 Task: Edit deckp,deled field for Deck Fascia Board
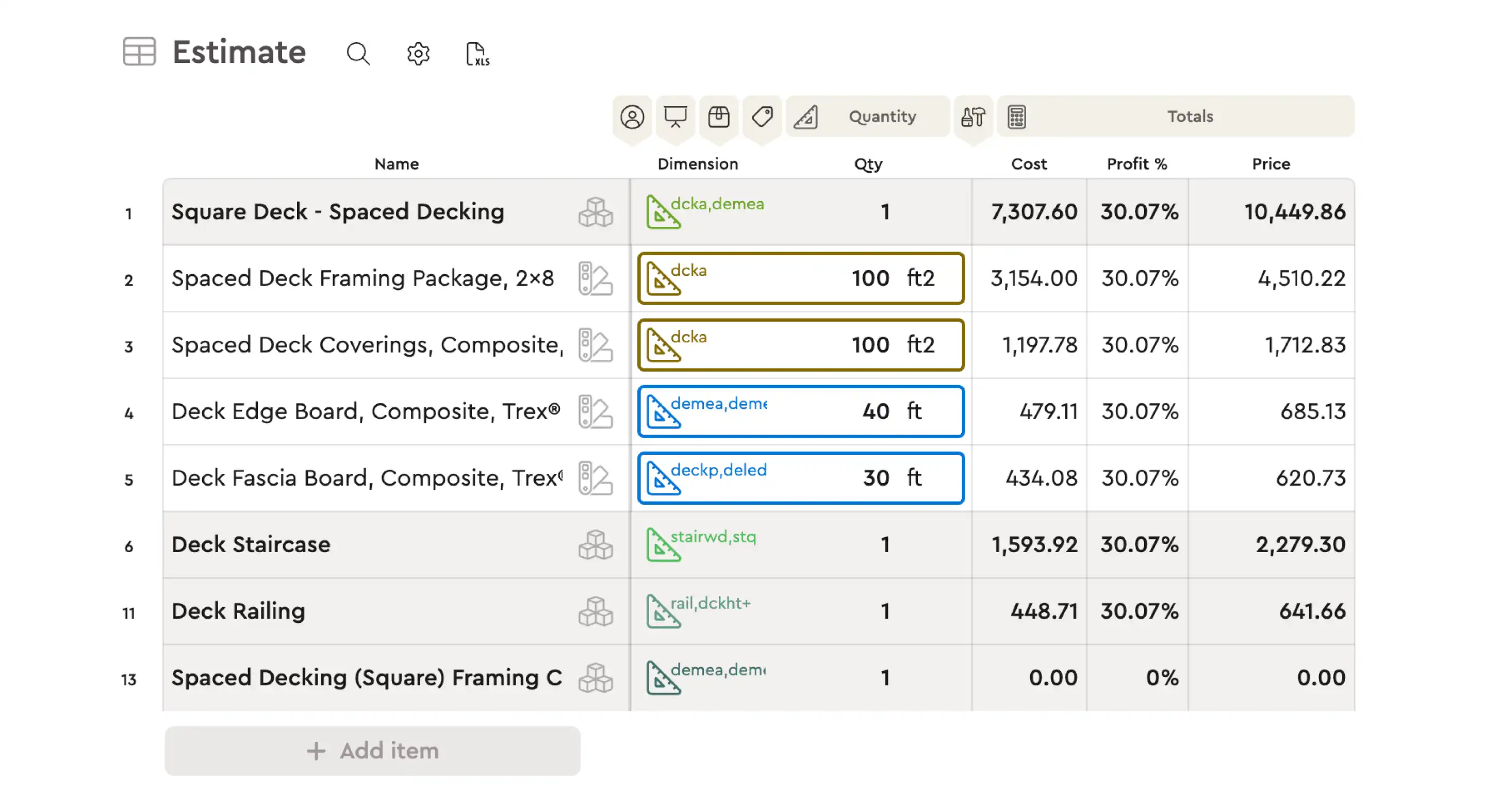(801, 478)
